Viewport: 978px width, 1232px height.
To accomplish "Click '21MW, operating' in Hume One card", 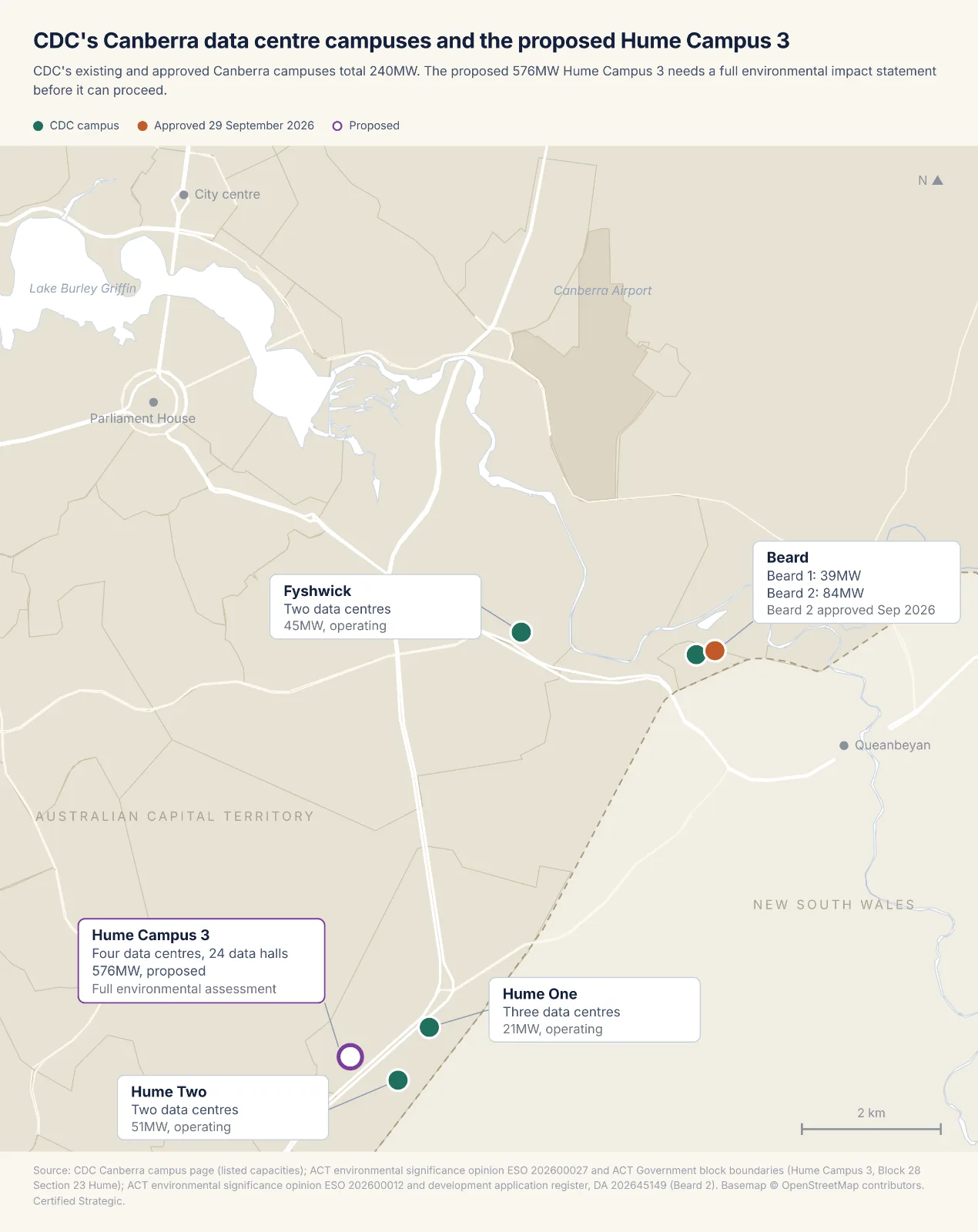I will coord(553,1029).
